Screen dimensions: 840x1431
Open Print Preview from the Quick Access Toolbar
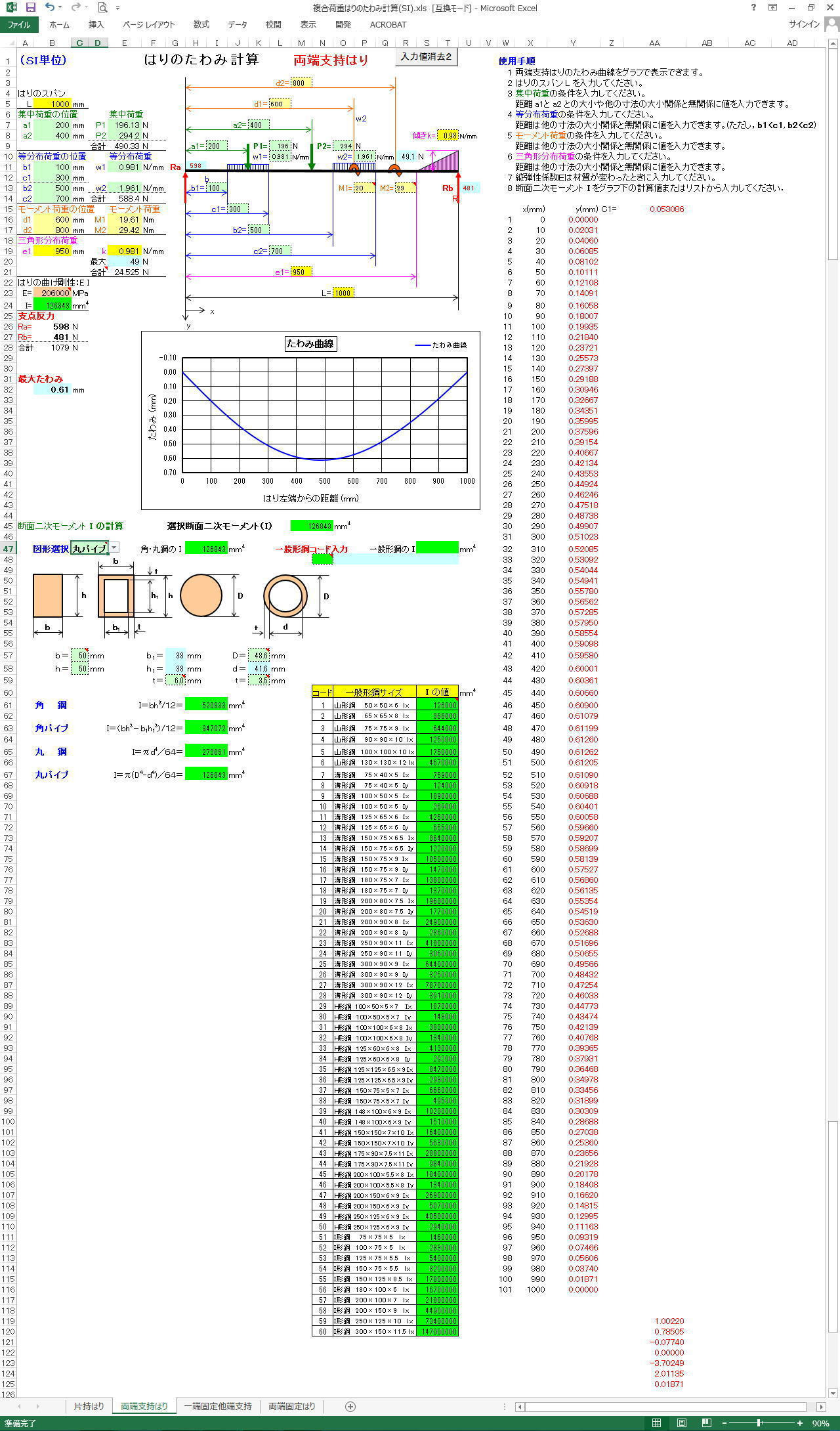tap(102, 7)
